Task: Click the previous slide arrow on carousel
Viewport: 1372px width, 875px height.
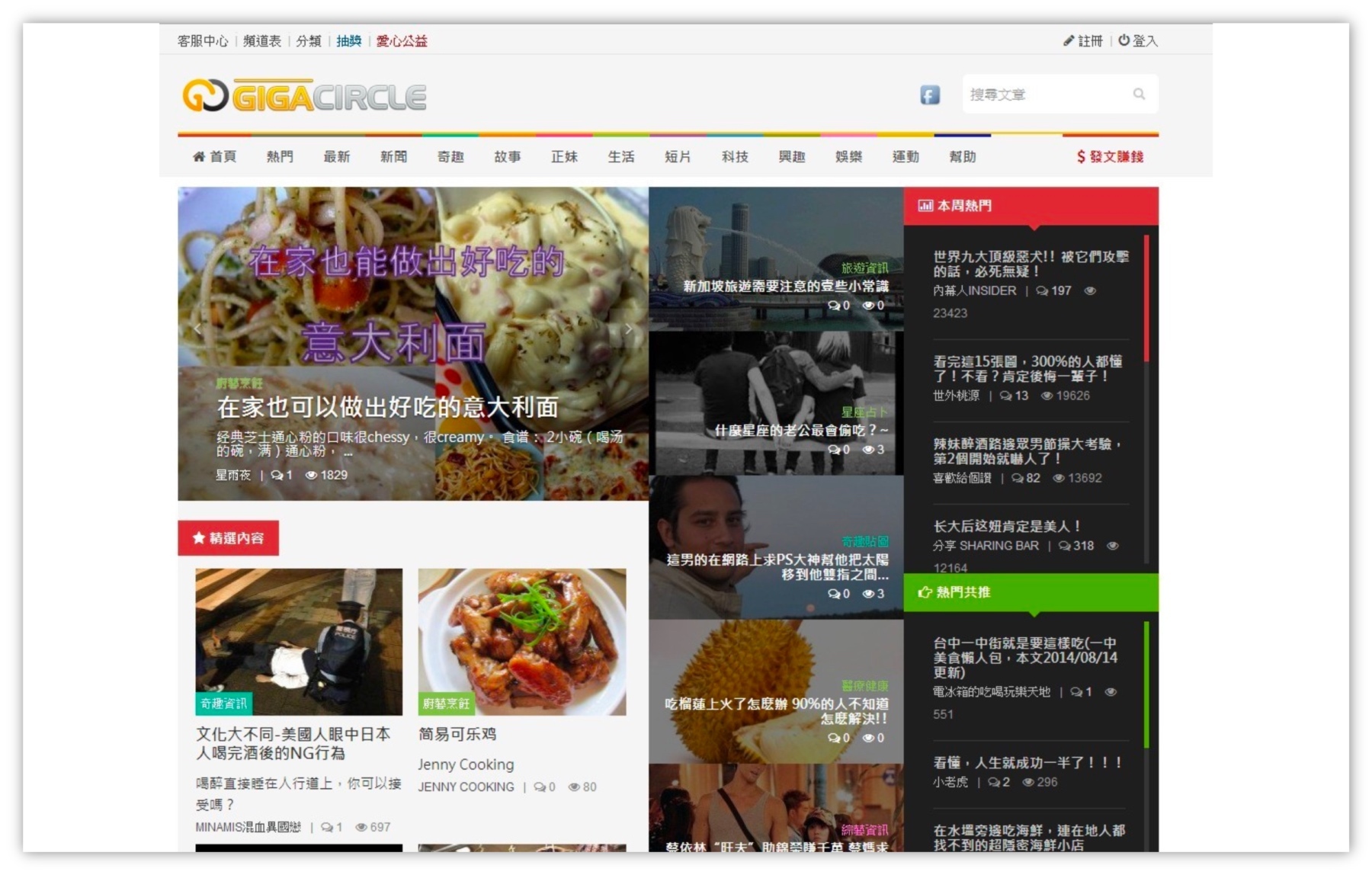Action: click(x=197, y=329)
